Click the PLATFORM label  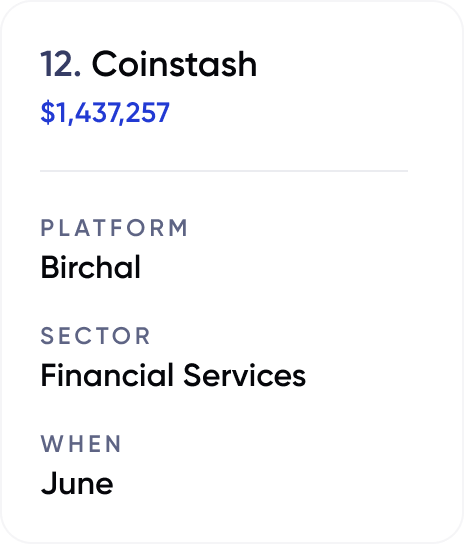(114, 228)
